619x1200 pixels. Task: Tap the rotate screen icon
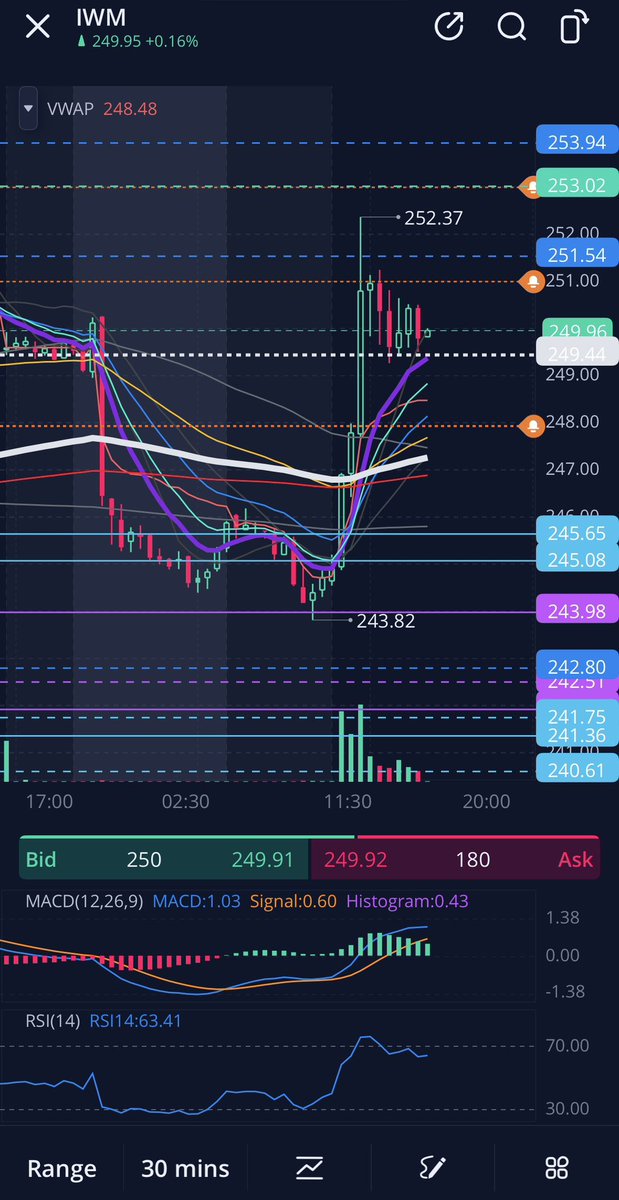pyautogui.click(x=574, y=27)
